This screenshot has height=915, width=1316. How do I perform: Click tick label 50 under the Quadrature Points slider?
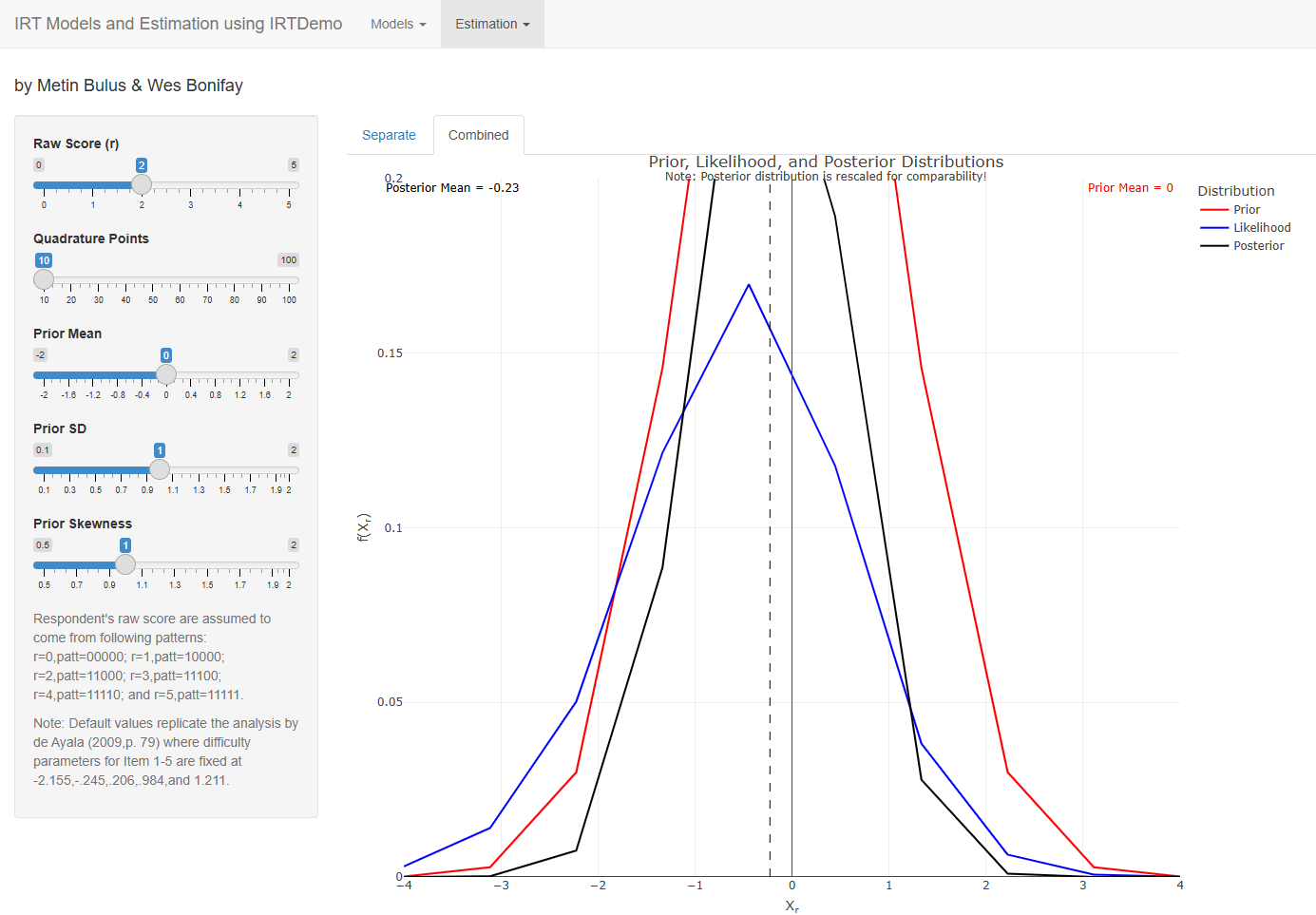tap(153, 300)
